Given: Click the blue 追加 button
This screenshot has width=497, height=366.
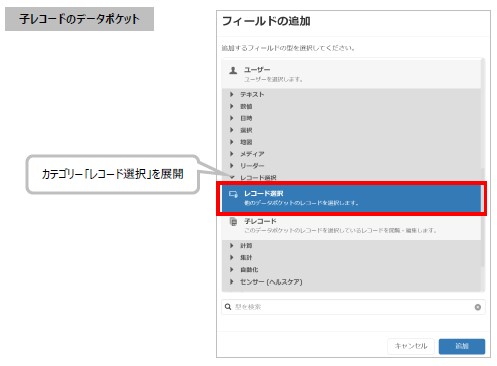Looking at the screenshot, I should click(462, 346).
